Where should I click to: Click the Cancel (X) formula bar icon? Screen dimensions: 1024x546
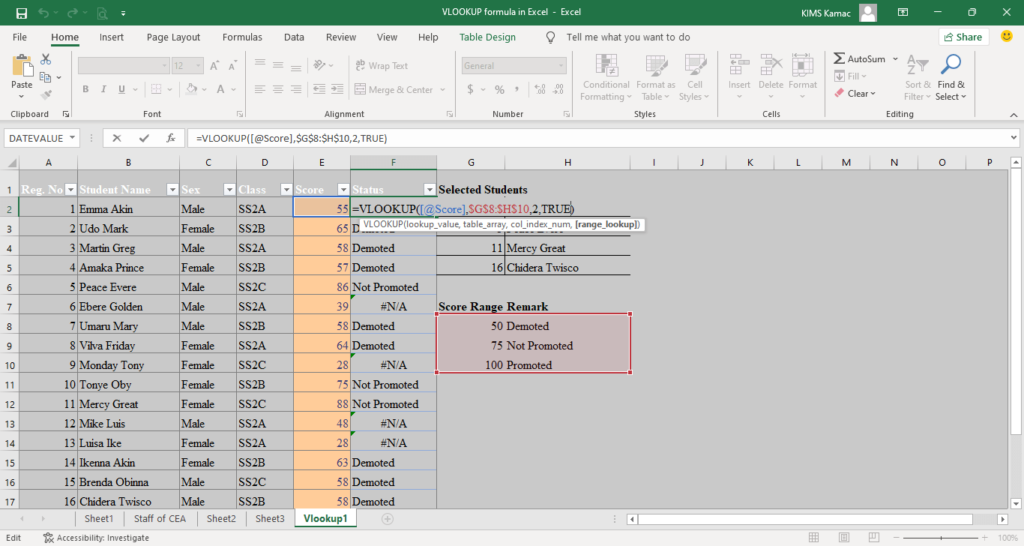pos(116,138)
